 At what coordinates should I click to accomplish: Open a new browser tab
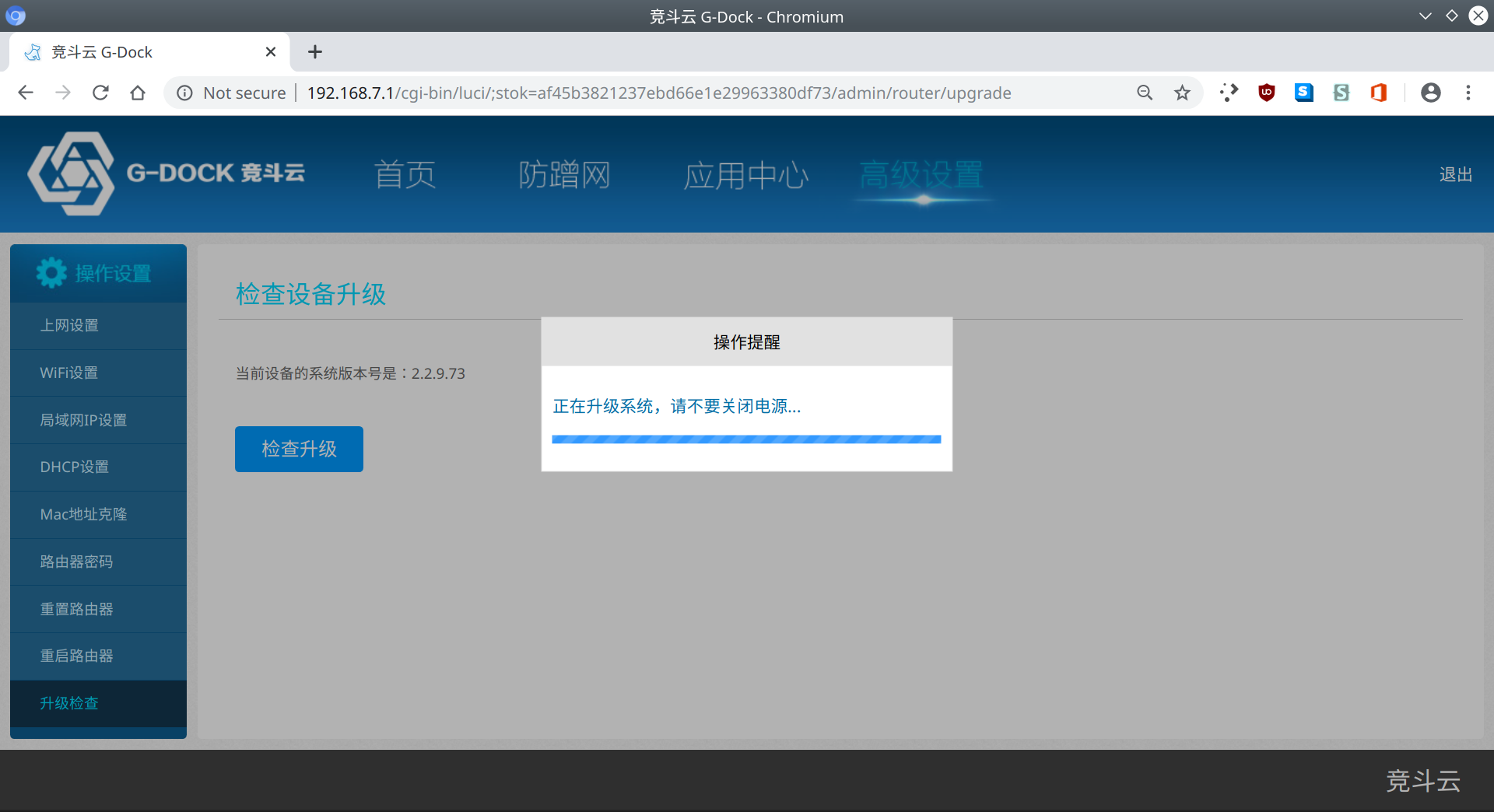tap(314, 52)
